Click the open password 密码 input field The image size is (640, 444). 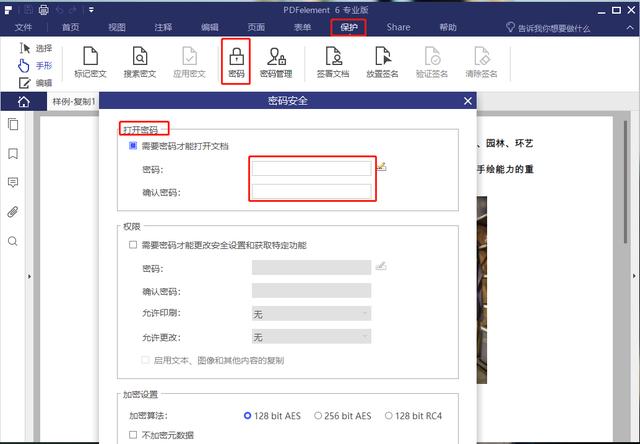pyautogui.click(x=311, y=168)
